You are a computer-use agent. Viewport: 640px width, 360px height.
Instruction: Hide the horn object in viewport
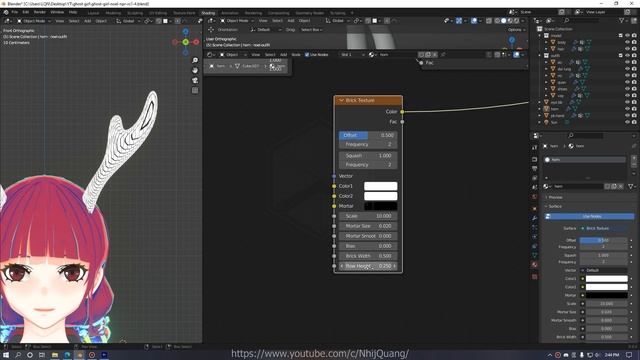click(x=627, y=109)
